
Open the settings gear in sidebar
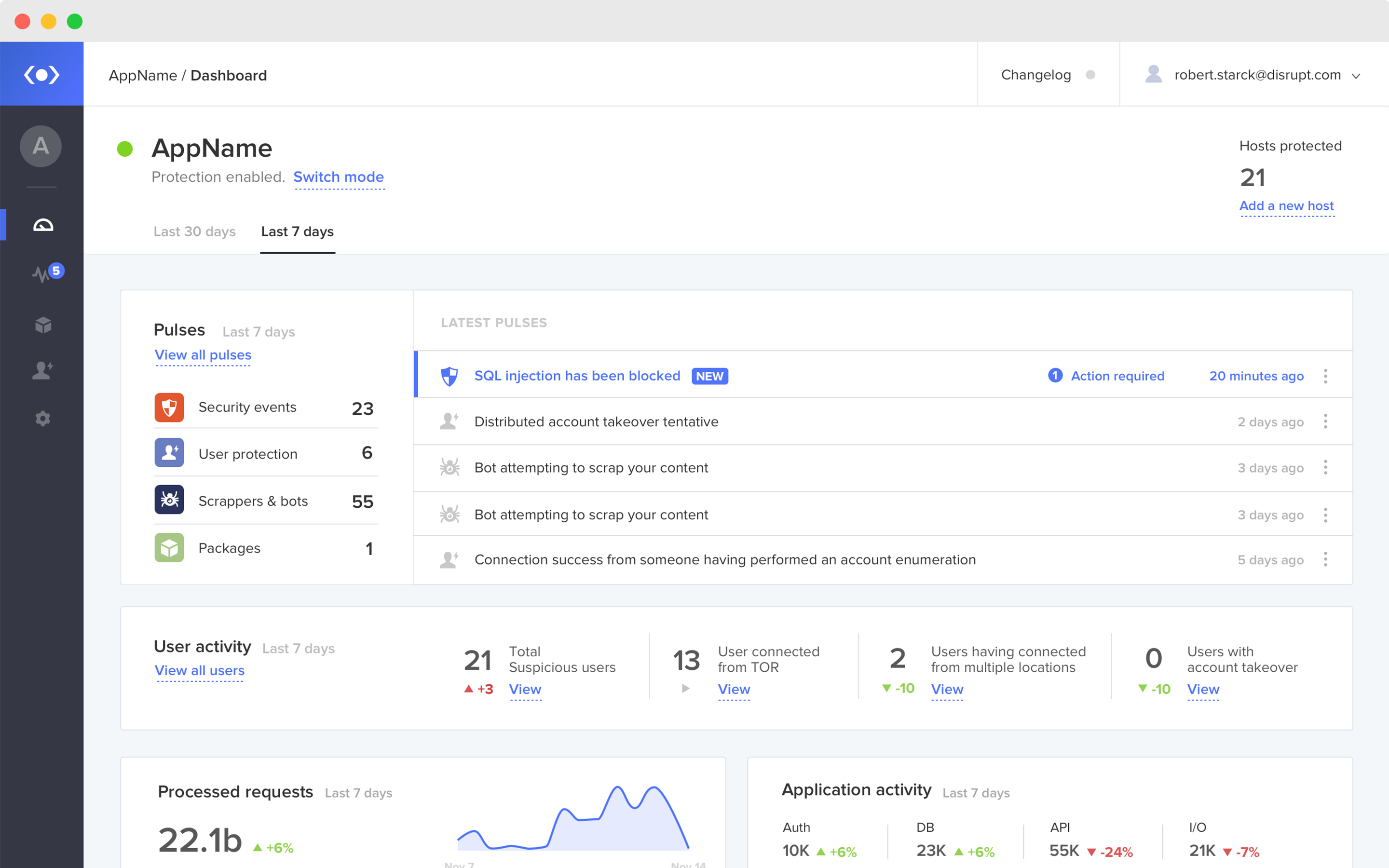pyautogui.click(x=43, y=419)
